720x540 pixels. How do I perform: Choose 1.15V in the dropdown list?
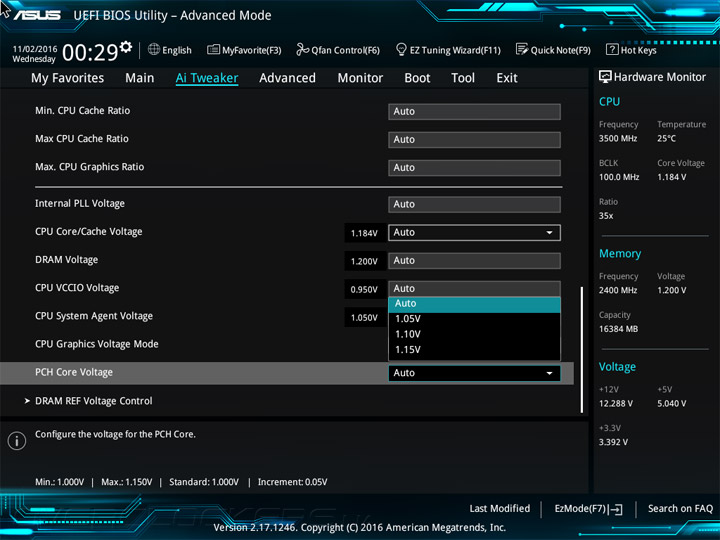(x=474, y=350)
